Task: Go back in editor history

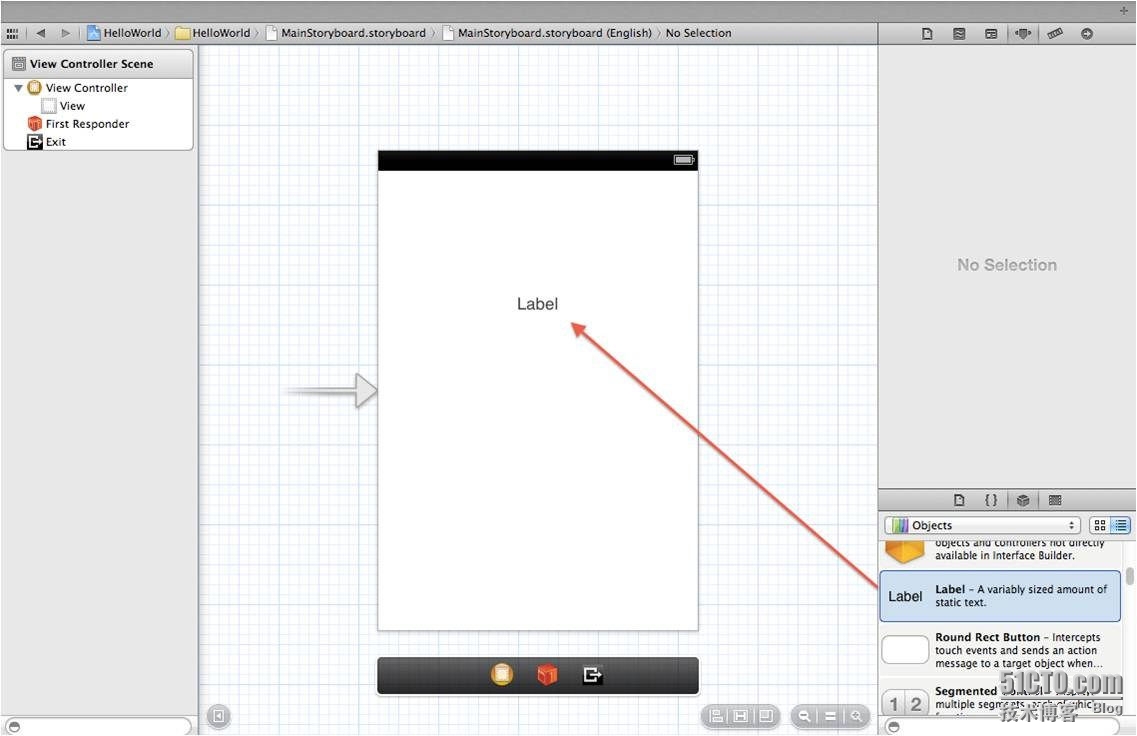Action: pos(41,33)
